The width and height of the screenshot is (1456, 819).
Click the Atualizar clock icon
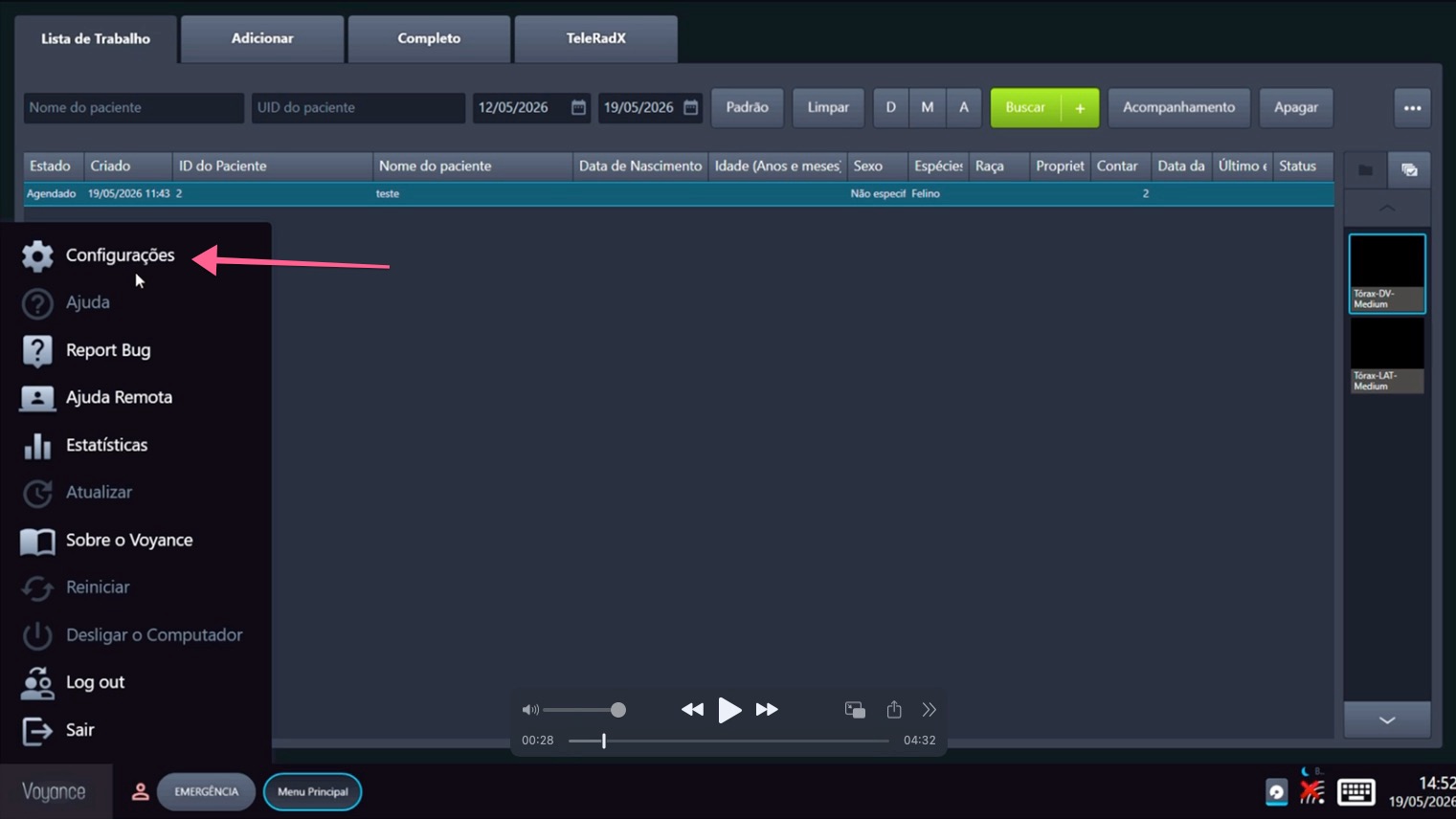click(x=37, y=493)
